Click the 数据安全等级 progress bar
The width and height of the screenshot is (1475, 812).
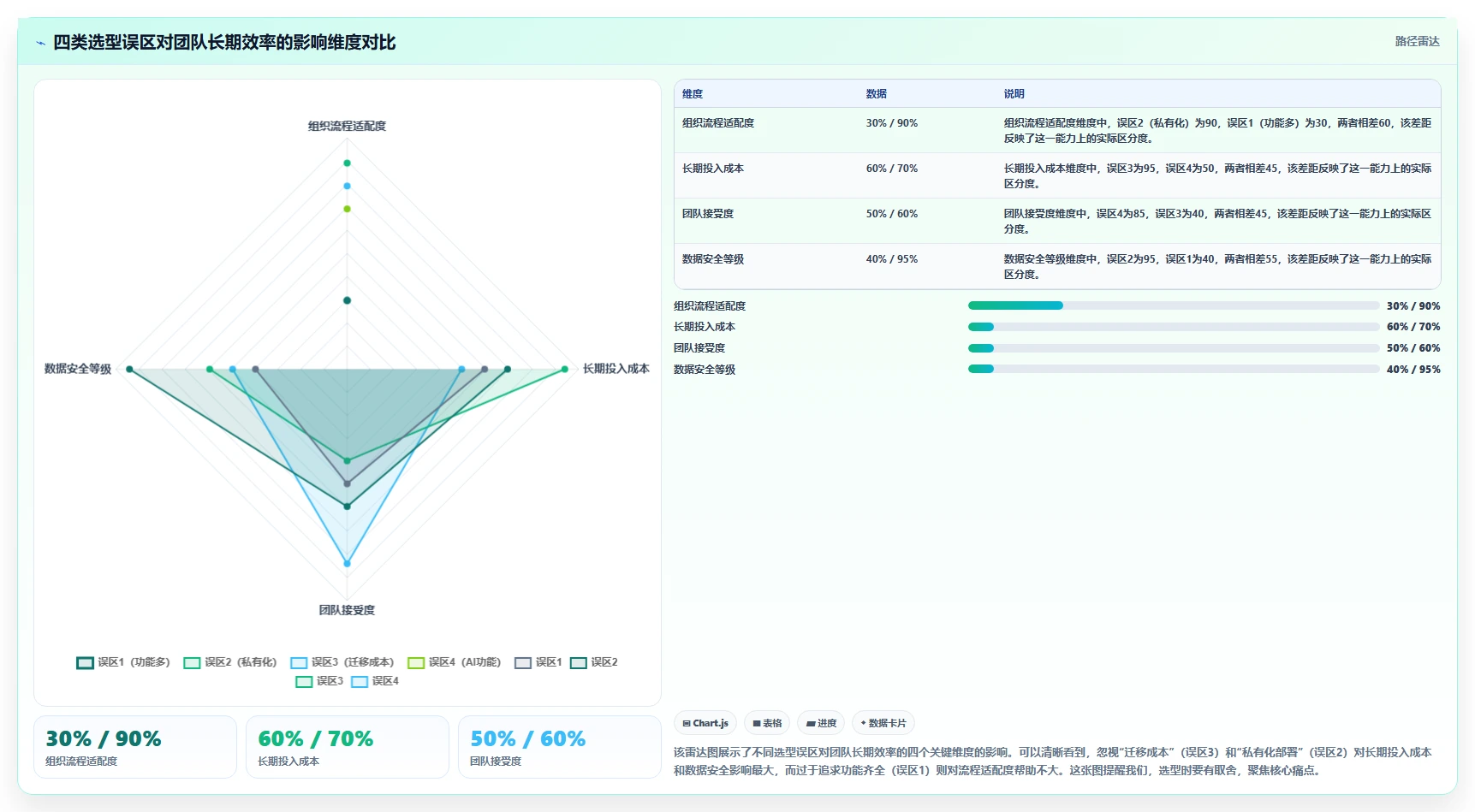[1174, 369]
